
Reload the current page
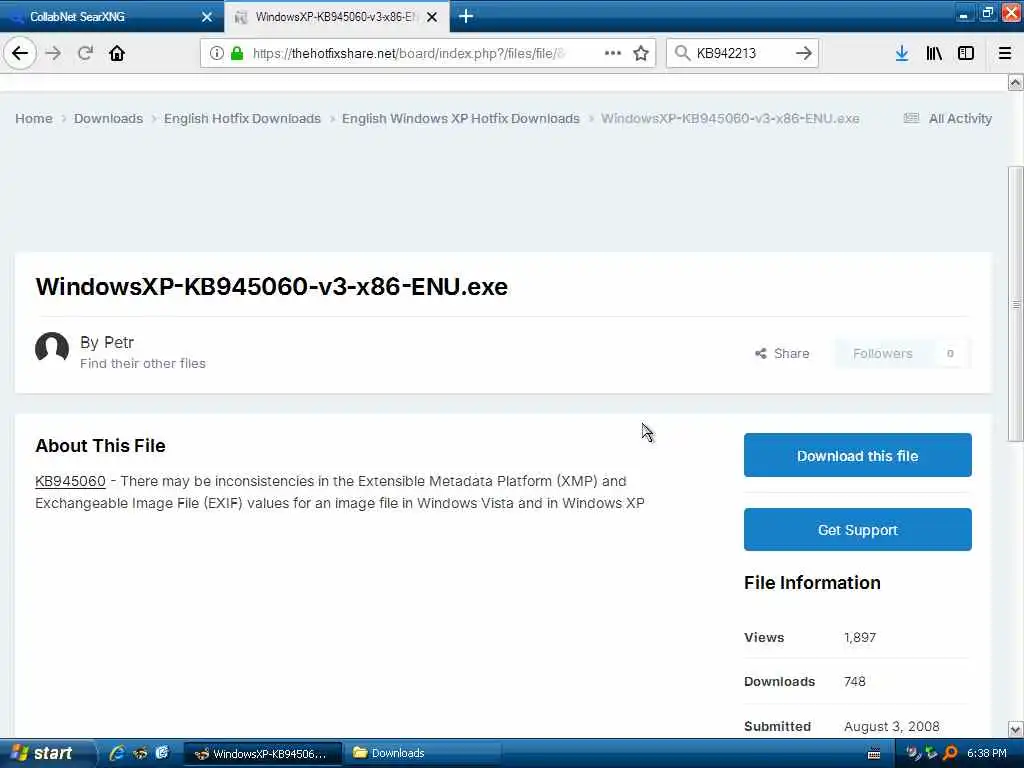coord(85,53)
